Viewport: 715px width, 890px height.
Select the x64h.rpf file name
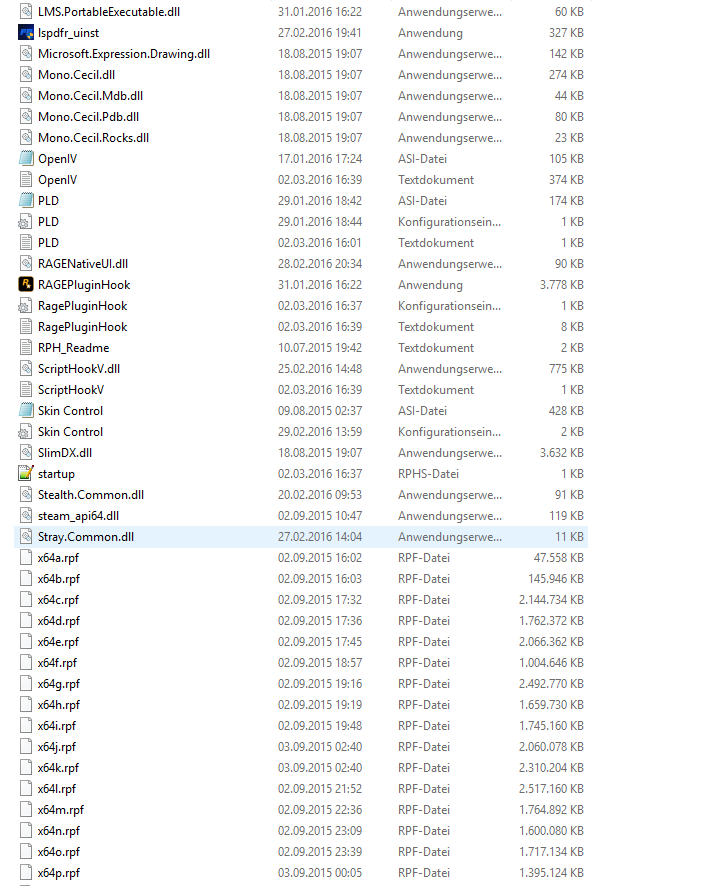59,705
